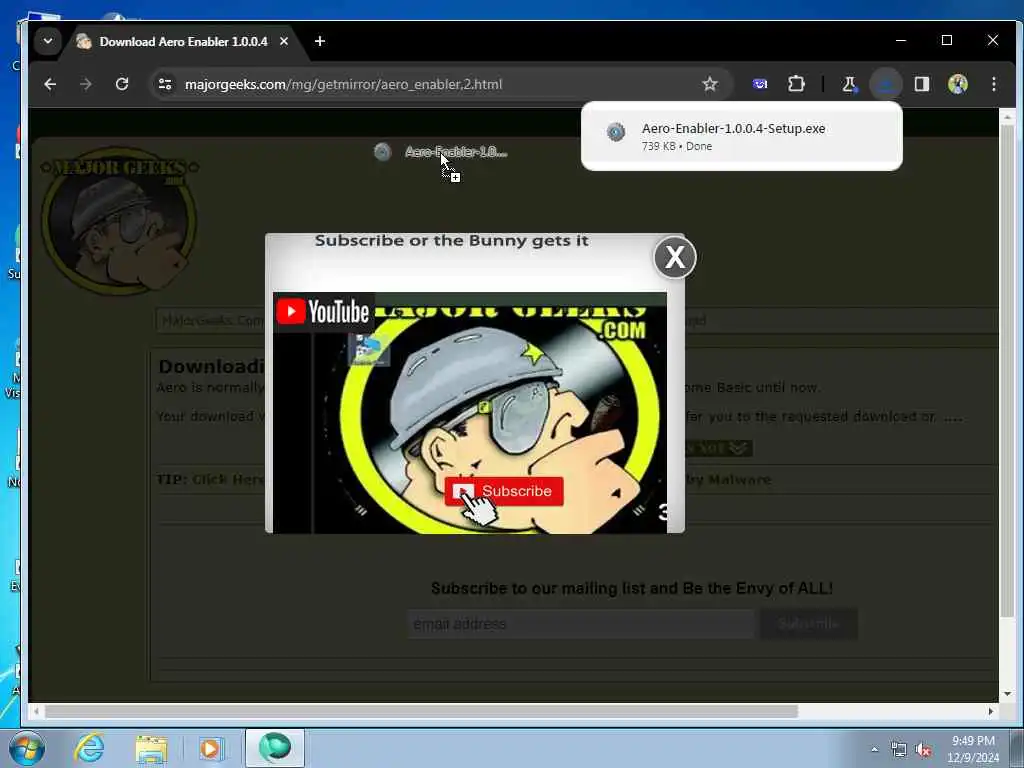Image resolution: width=1024 pixels, height=768 pixels.
Task: Reload the current page
Action: [x=121, y=84]
